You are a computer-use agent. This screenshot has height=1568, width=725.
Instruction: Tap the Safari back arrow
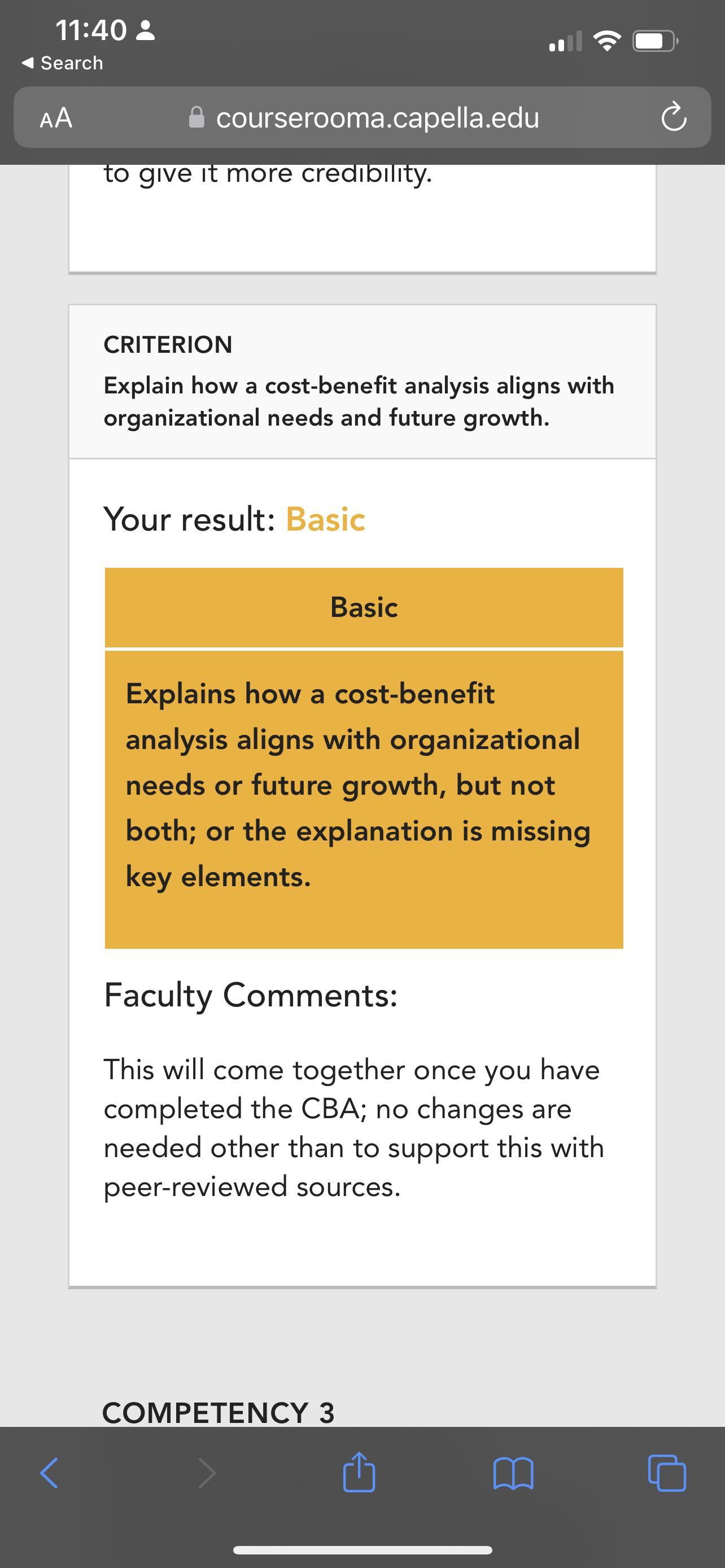point(49,1473)
